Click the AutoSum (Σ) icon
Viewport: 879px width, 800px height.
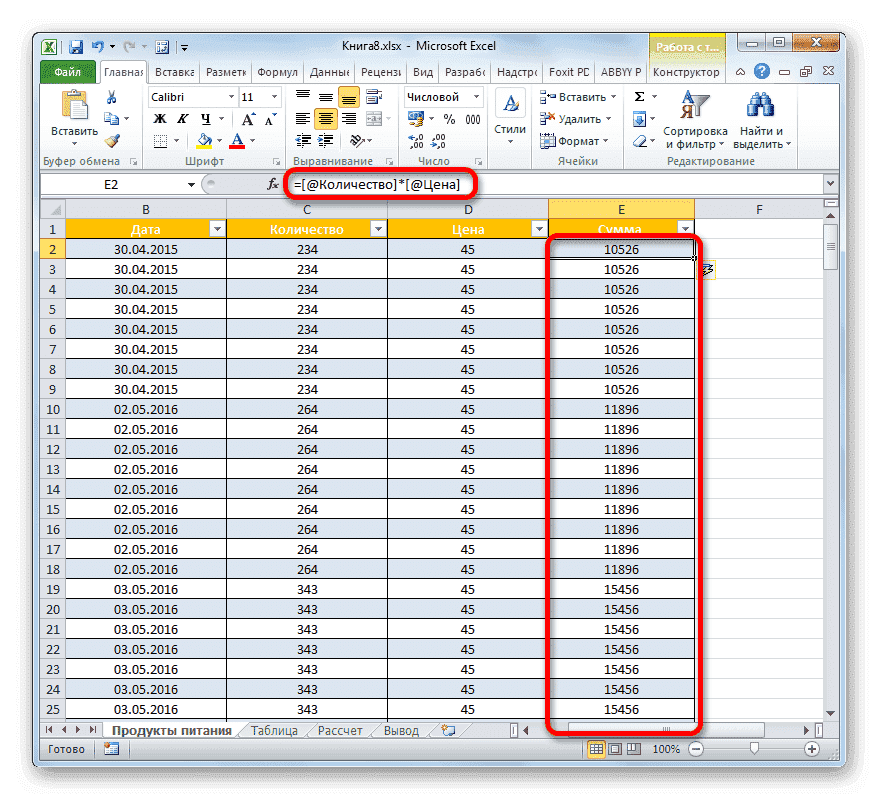pyautogui.click(x=637, y=96)
